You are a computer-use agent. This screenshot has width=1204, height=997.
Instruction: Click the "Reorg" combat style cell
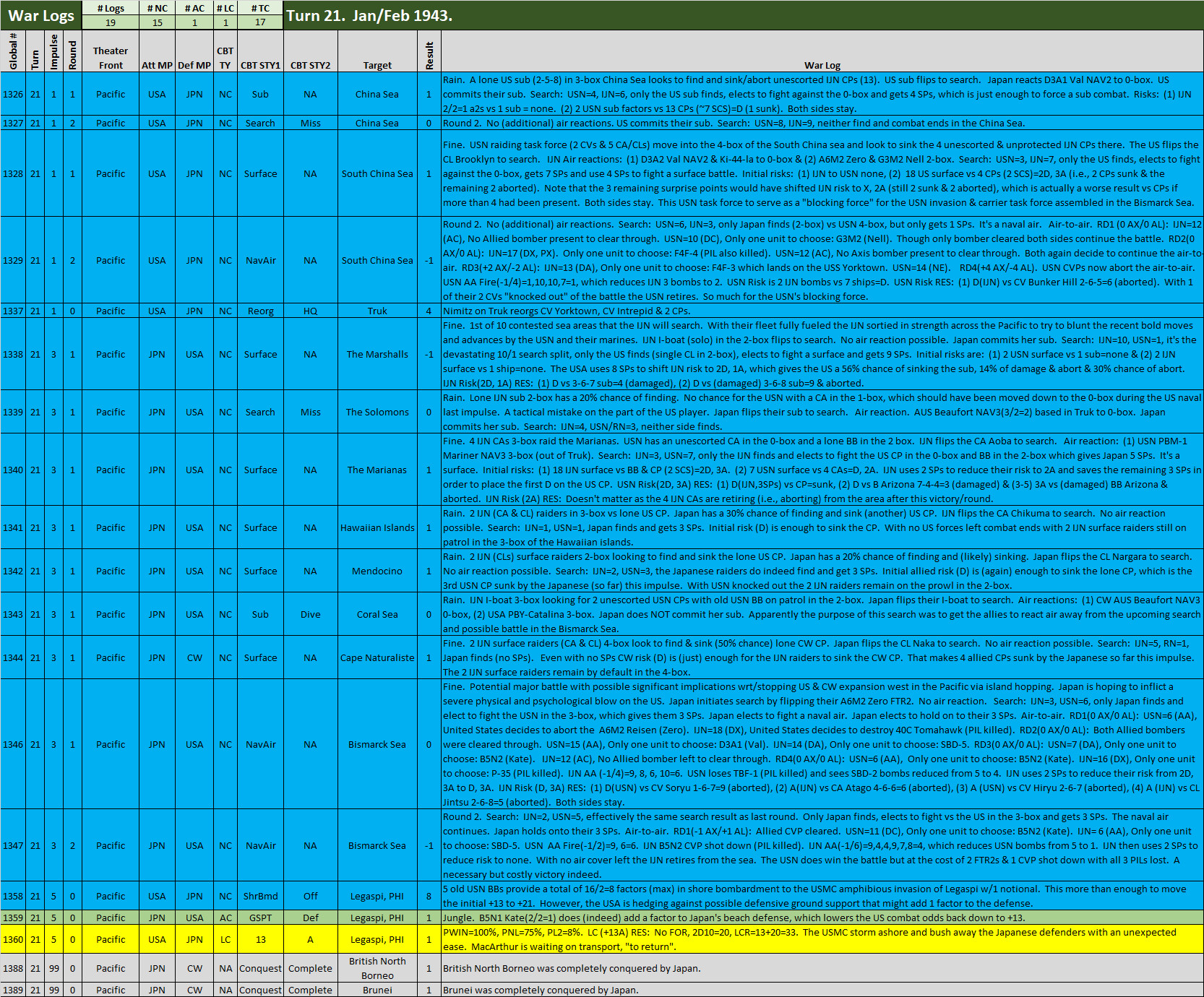tap(260, 311)
